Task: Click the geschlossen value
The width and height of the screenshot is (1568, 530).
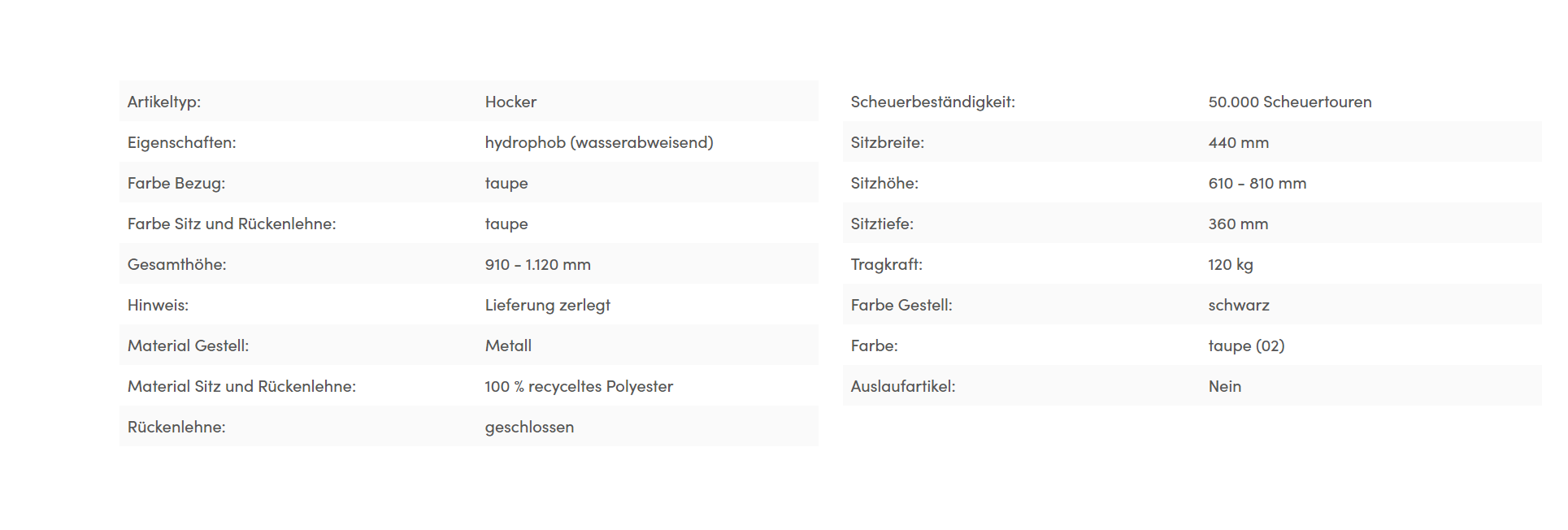Action: 529,428
